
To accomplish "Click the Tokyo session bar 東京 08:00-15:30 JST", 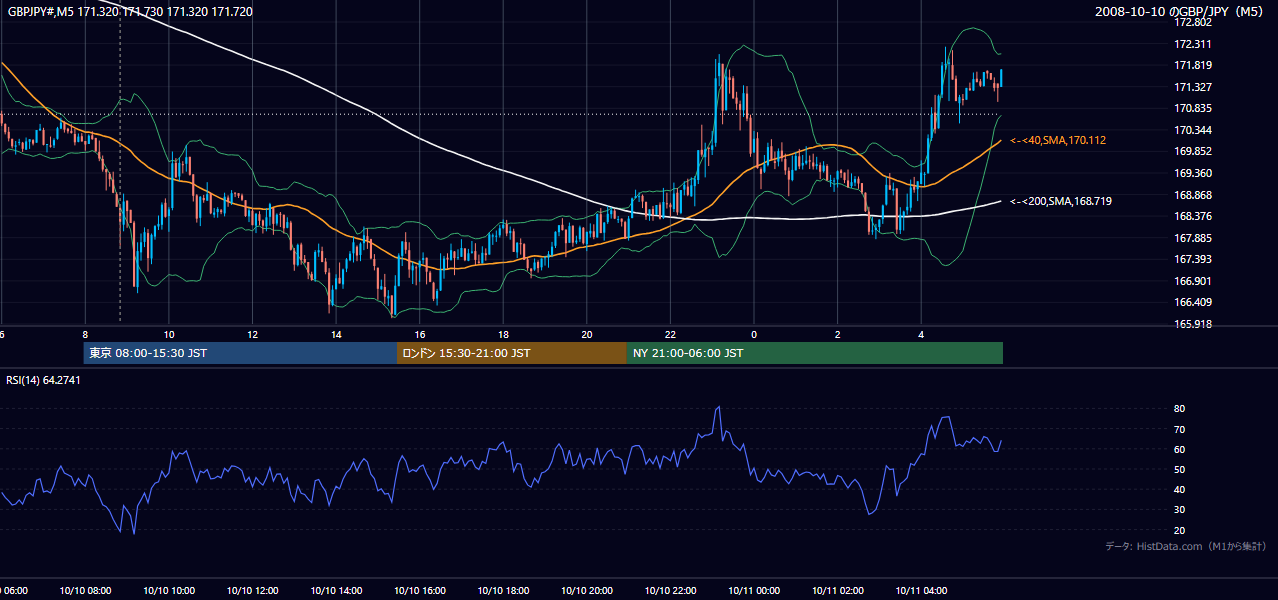I will 241,353.
